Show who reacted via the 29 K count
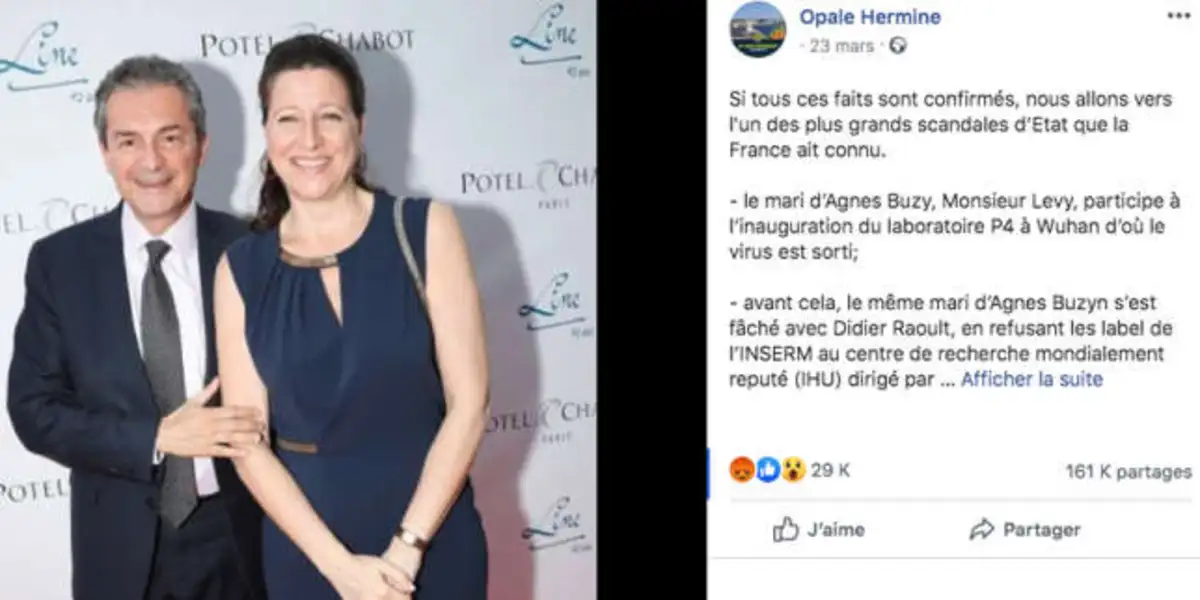 (830, 470)
